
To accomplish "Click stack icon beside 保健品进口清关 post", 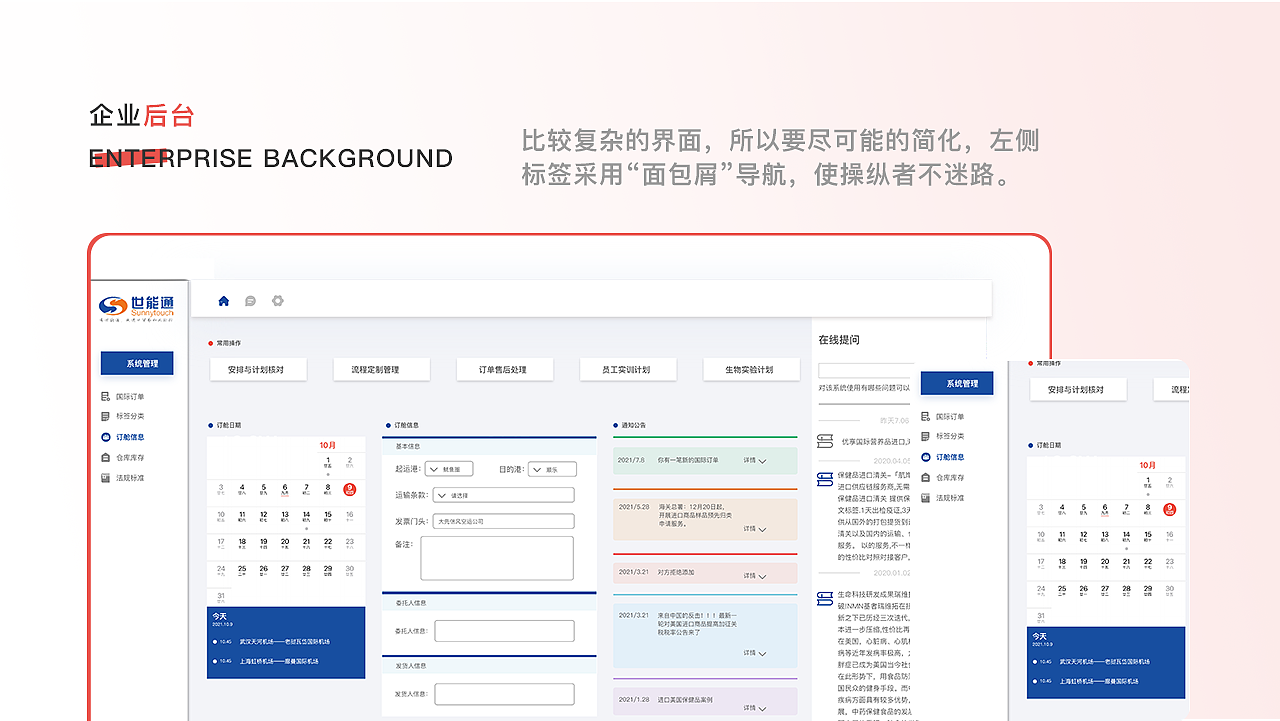I will (x=825, y=479).
